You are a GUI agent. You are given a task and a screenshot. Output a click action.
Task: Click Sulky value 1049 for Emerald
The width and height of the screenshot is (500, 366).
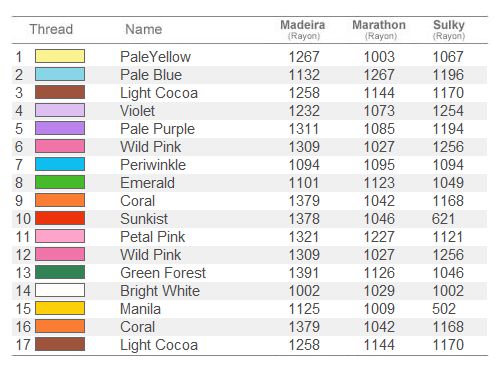(x=448, y=183)
